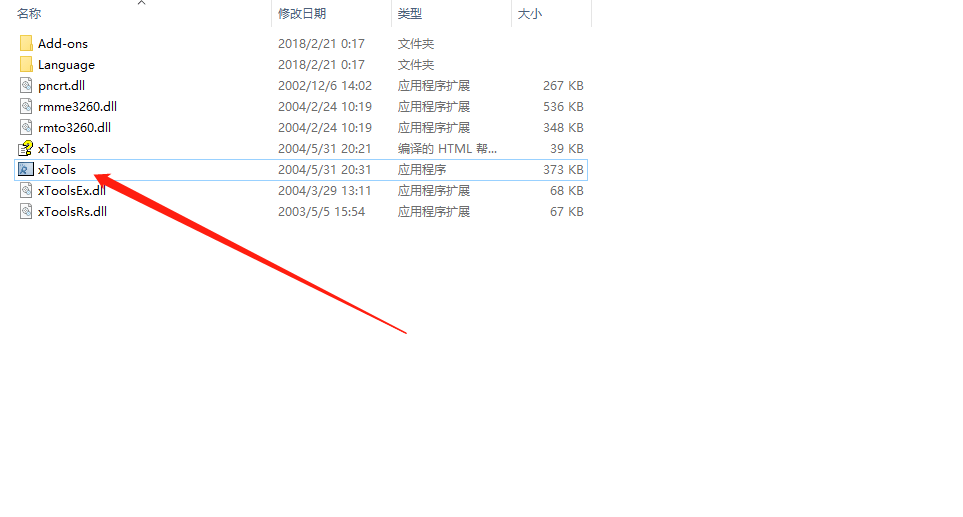
Task: Sort files by the 名称 column header
Action: pos(29,14)
